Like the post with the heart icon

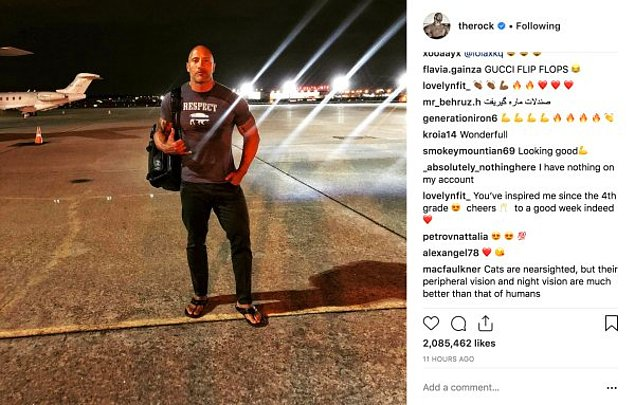click(x=431, y=323)
